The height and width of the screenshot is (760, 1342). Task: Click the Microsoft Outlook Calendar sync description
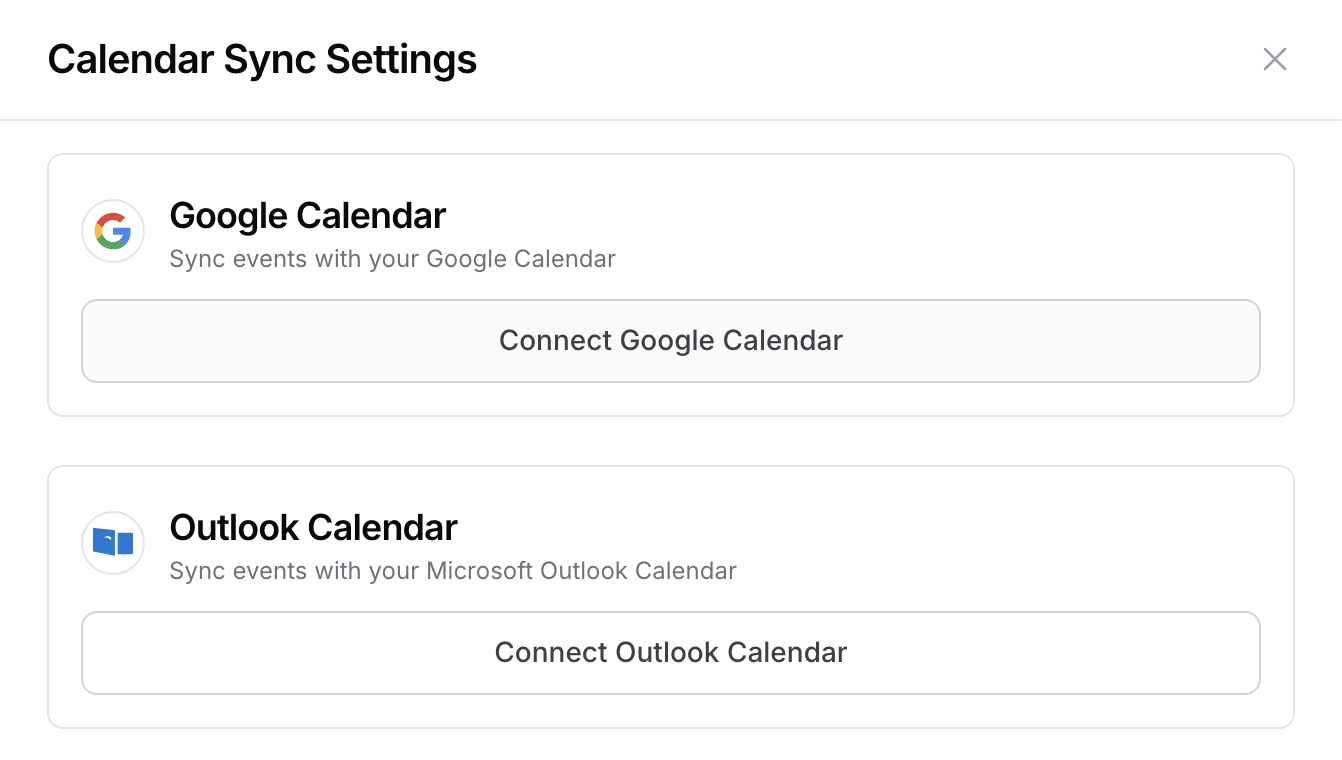(452, 571)
